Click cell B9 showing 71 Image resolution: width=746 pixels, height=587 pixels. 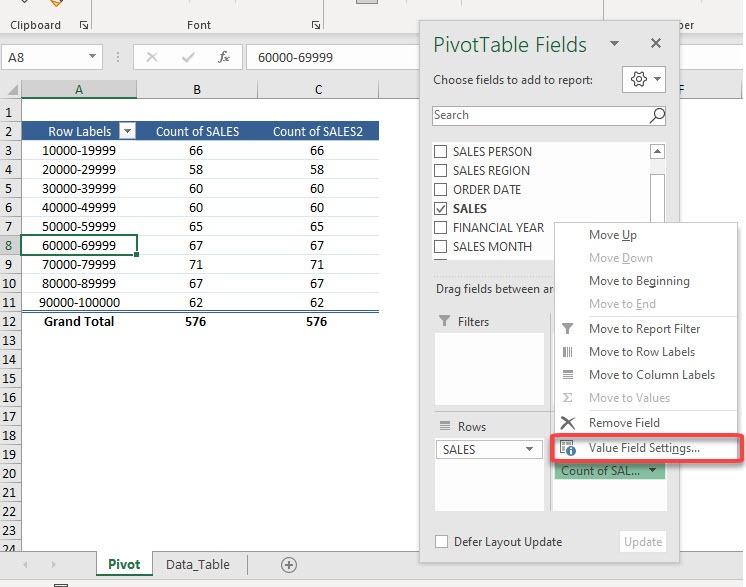(196, 264)
